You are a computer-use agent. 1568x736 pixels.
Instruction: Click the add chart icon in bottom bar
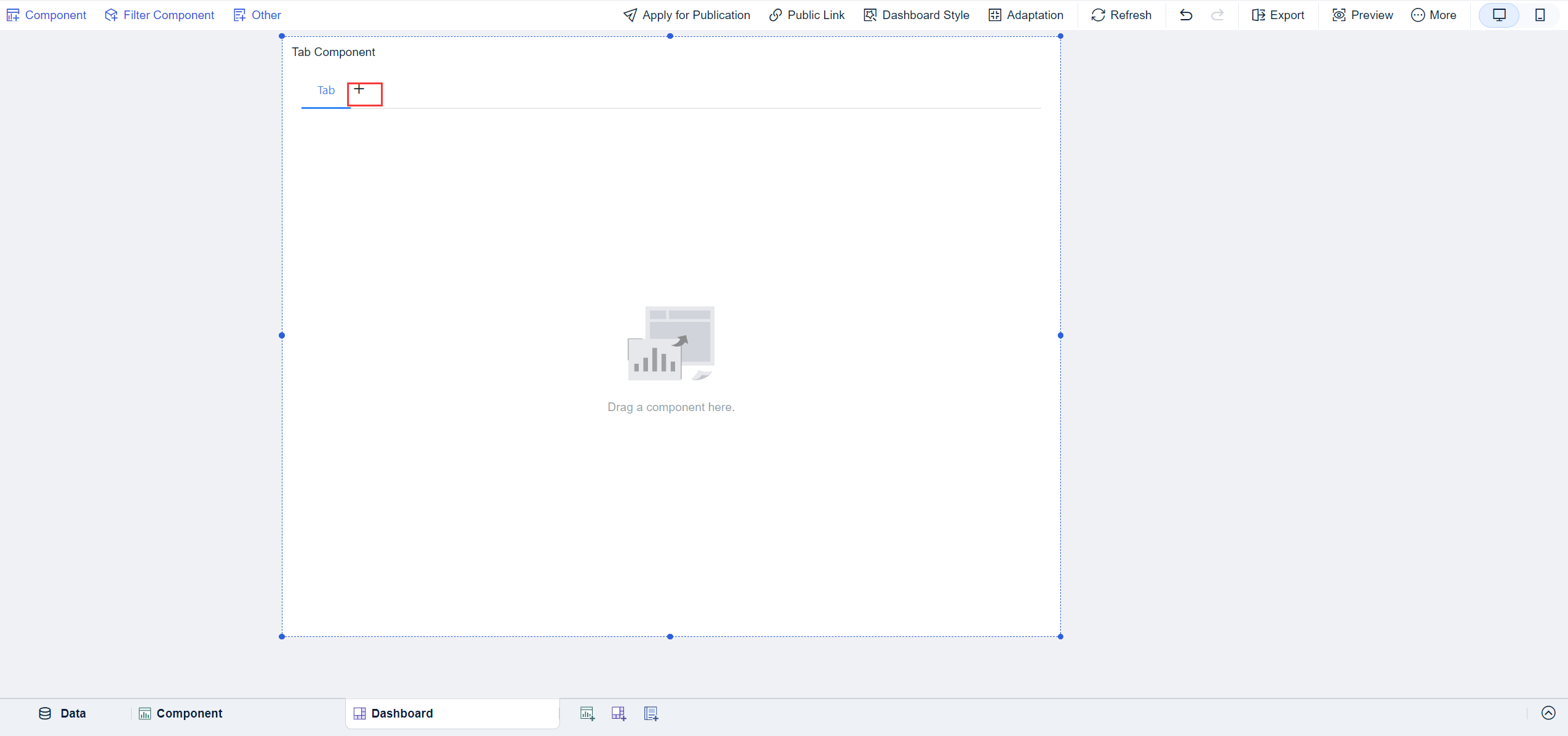coord(588,713)
